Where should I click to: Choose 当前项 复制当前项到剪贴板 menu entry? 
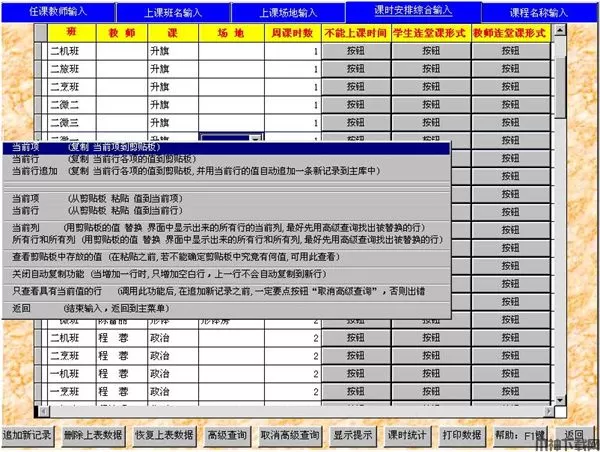click(x=226, y=148)
